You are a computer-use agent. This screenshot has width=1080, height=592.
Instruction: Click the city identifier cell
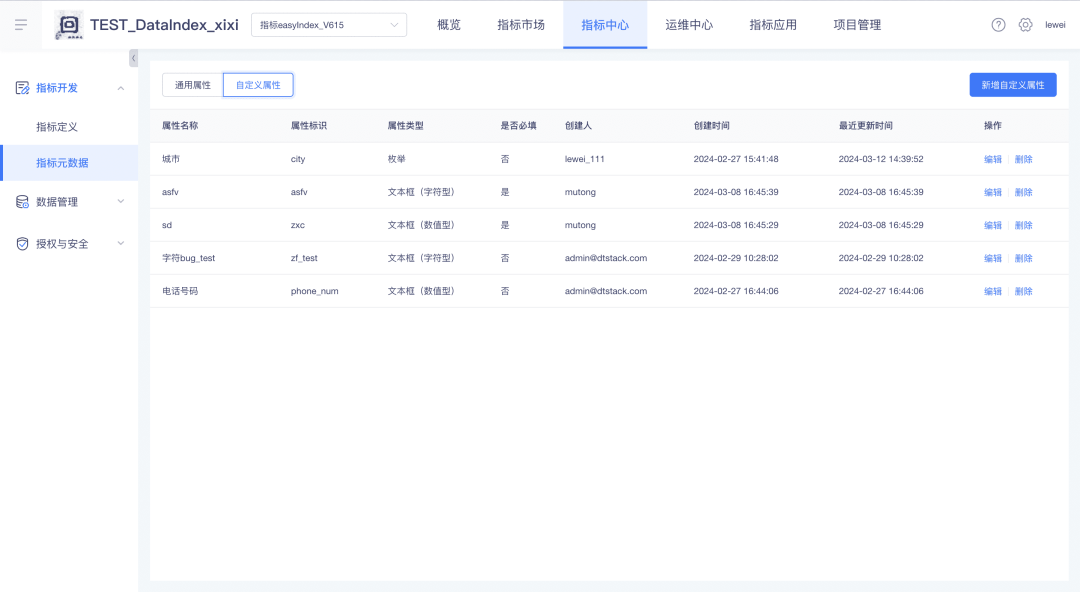(298, 159)
